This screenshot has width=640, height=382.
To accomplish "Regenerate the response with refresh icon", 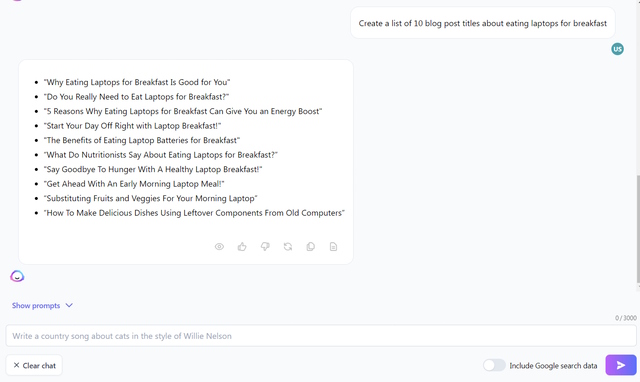I will click(x=288, y=247).
